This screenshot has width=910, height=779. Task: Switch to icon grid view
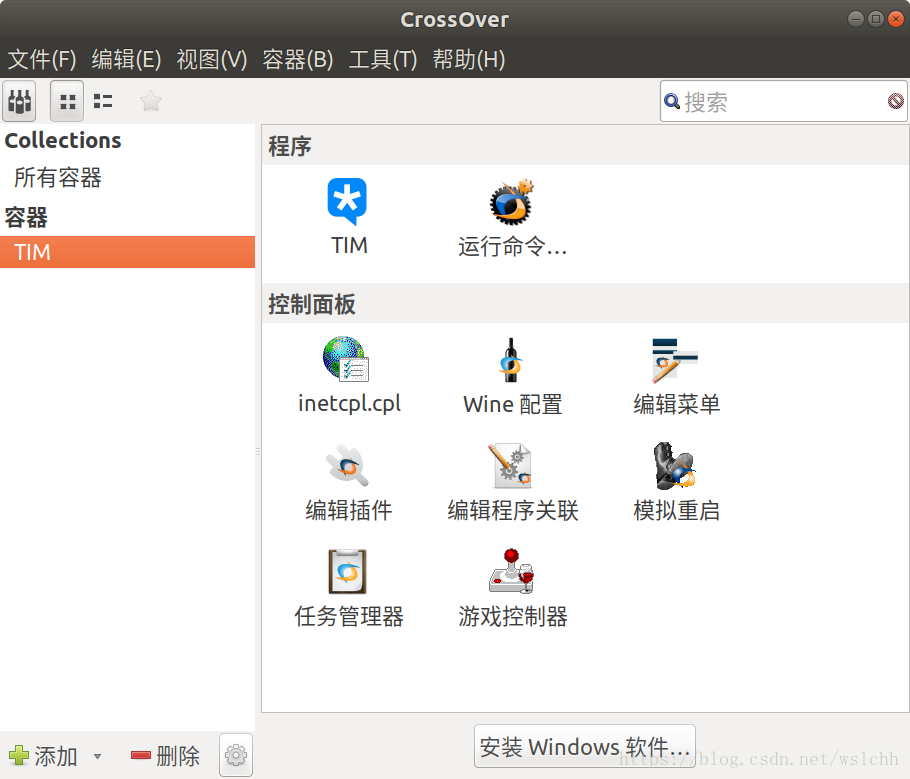pyautogui.click(x=67, y=102)
